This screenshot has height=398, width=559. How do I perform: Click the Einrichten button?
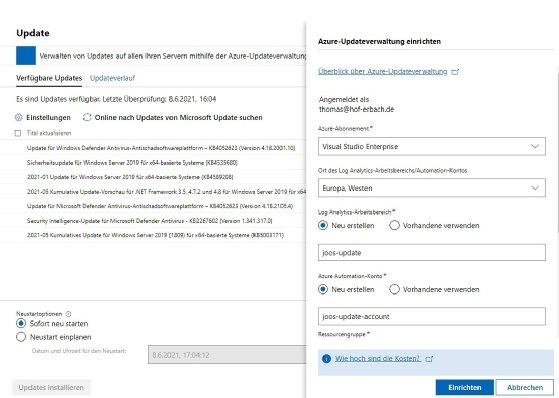pyautogui.click(x=465, y=387)
